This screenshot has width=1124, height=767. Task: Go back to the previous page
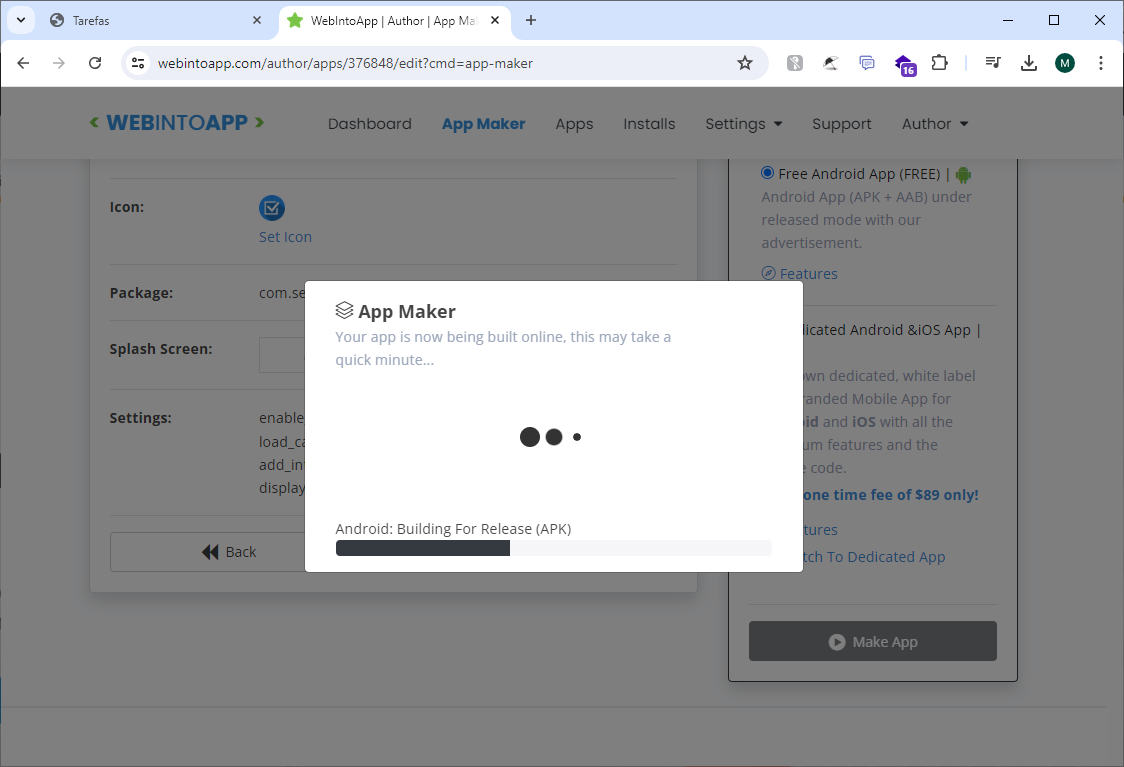coord(23,63)
